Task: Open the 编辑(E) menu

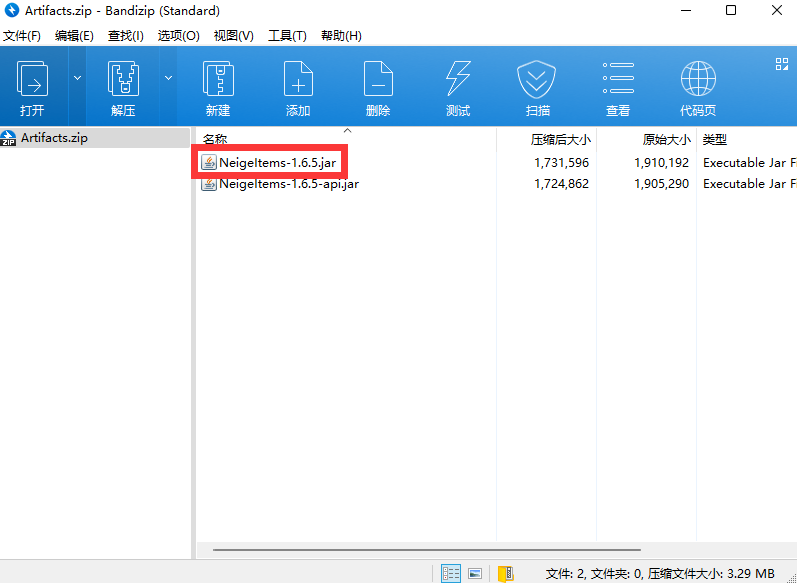Action: pos(74,36)
